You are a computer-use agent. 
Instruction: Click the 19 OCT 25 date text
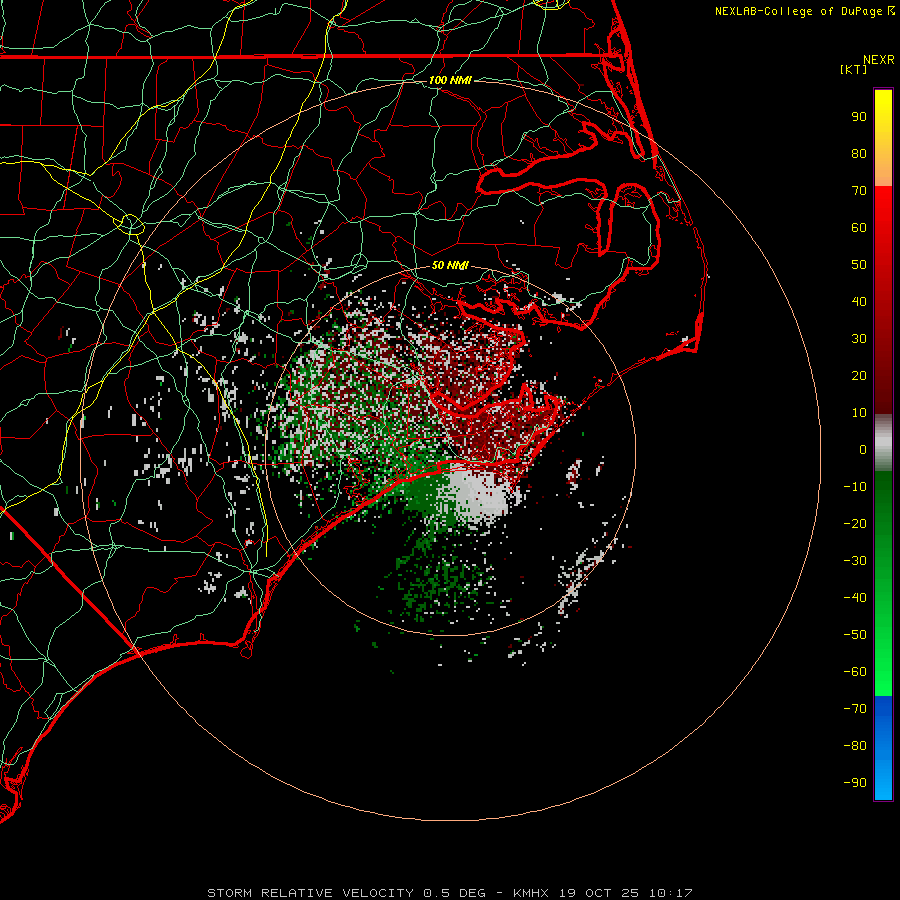pos(599,893)
